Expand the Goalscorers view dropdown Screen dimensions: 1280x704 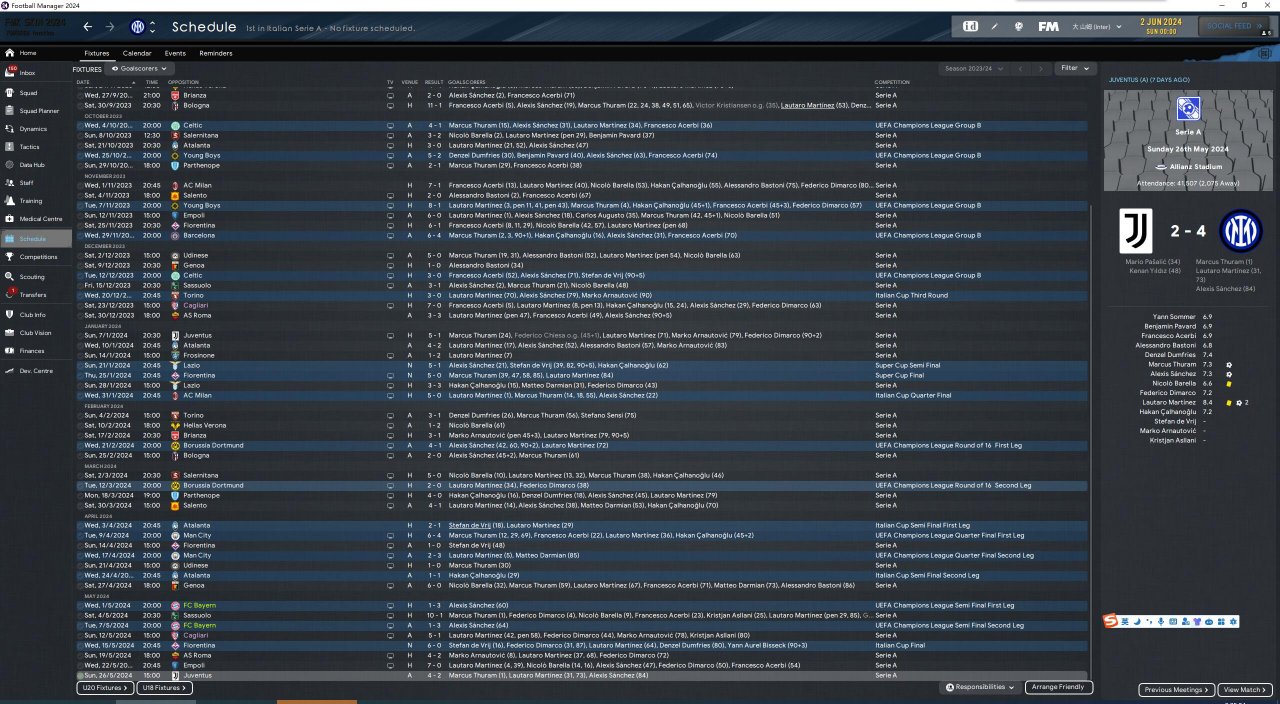137,69
